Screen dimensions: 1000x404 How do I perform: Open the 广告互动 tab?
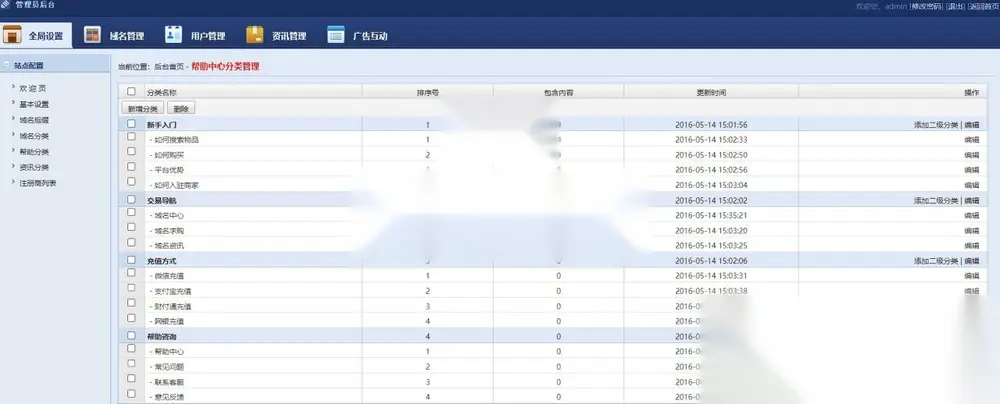(357, 36)
